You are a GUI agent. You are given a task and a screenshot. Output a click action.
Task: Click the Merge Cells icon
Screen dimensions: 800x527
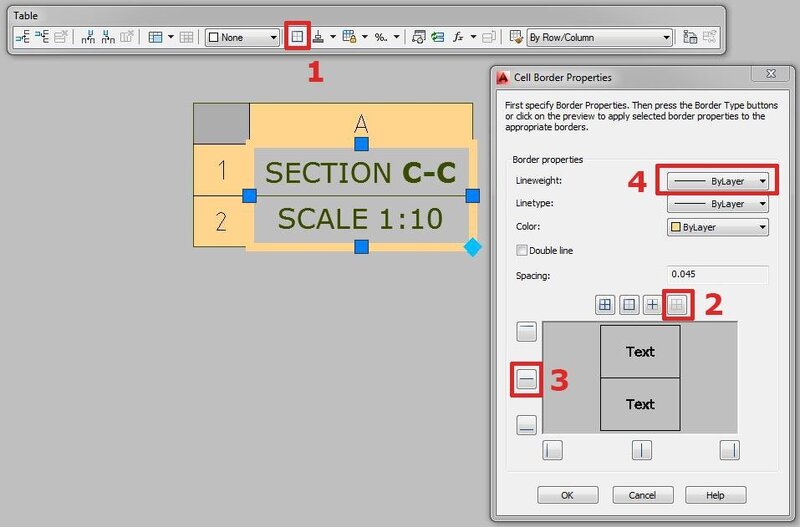155,37
